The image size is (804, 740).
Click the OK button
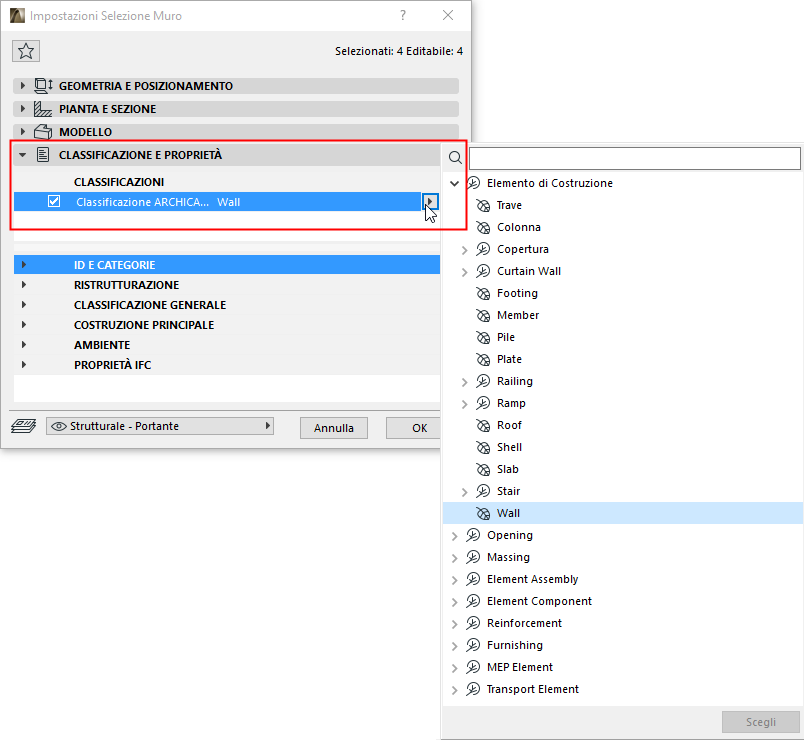point(413,428)
